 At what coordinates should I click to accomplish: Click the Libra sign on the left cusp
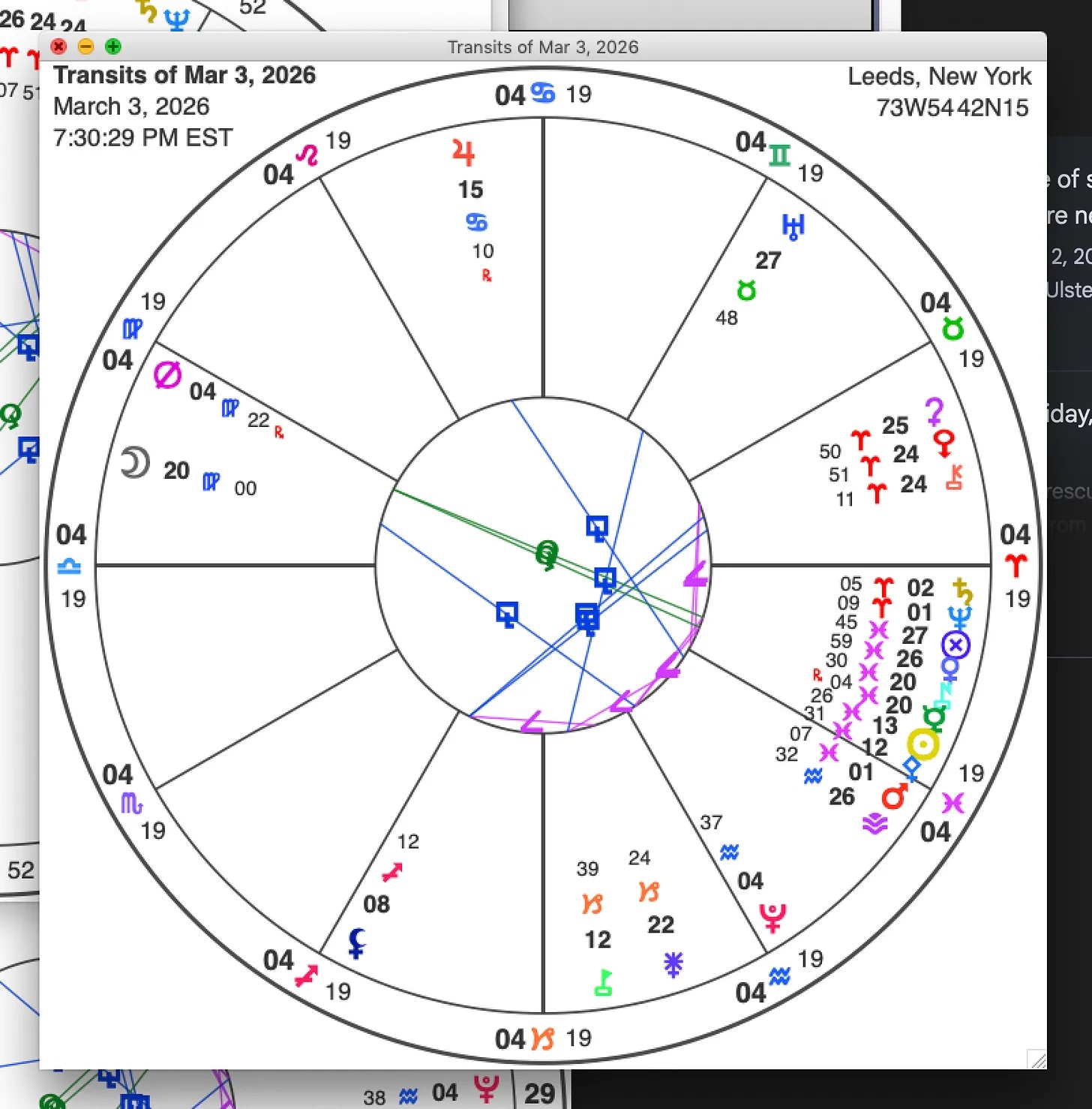click(69, 567)
